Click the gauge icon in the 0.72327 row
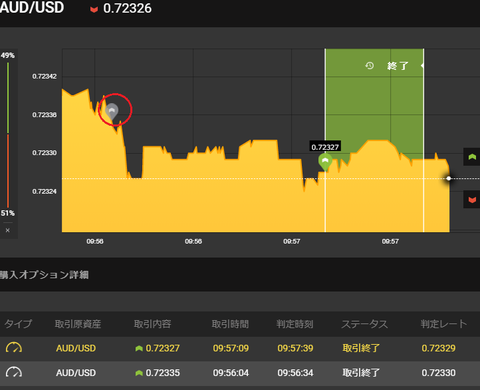 pyautogui.click(x=14, y=348)
